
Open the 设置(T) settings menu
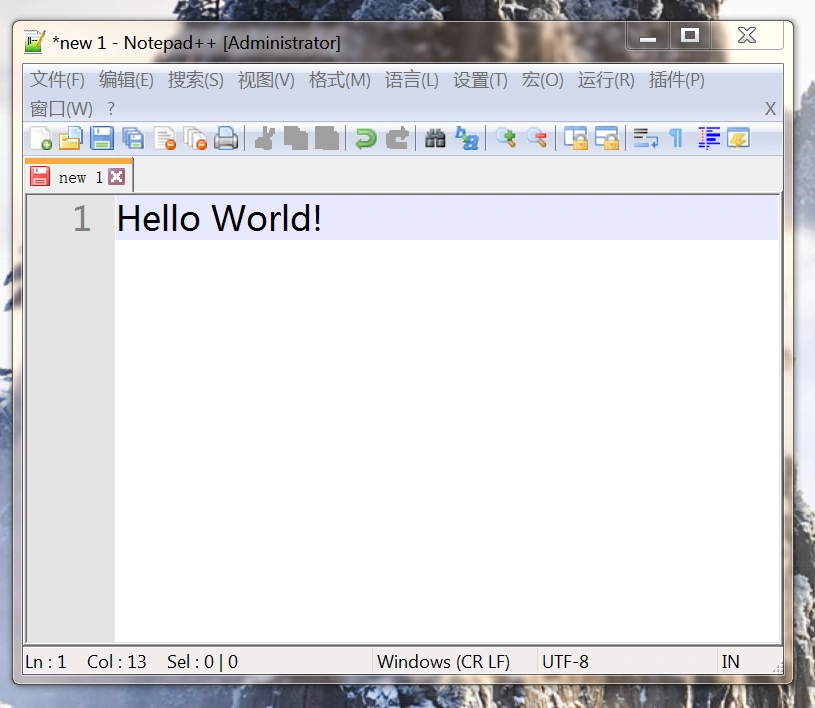(480, 80)
